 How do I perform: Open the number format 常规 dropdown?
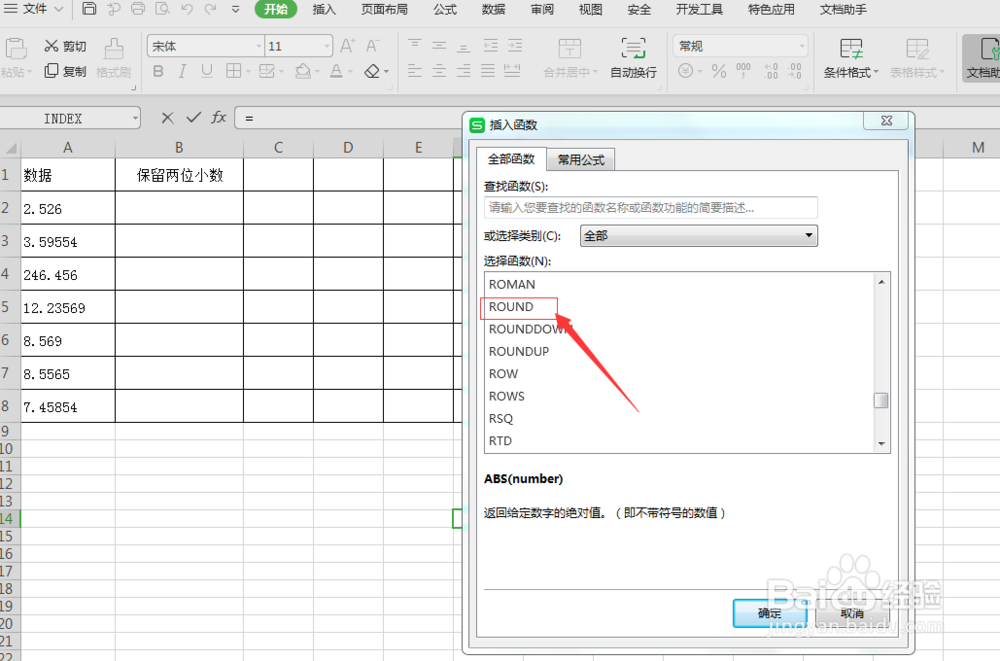pyautogui.click(x=802, y=46)
